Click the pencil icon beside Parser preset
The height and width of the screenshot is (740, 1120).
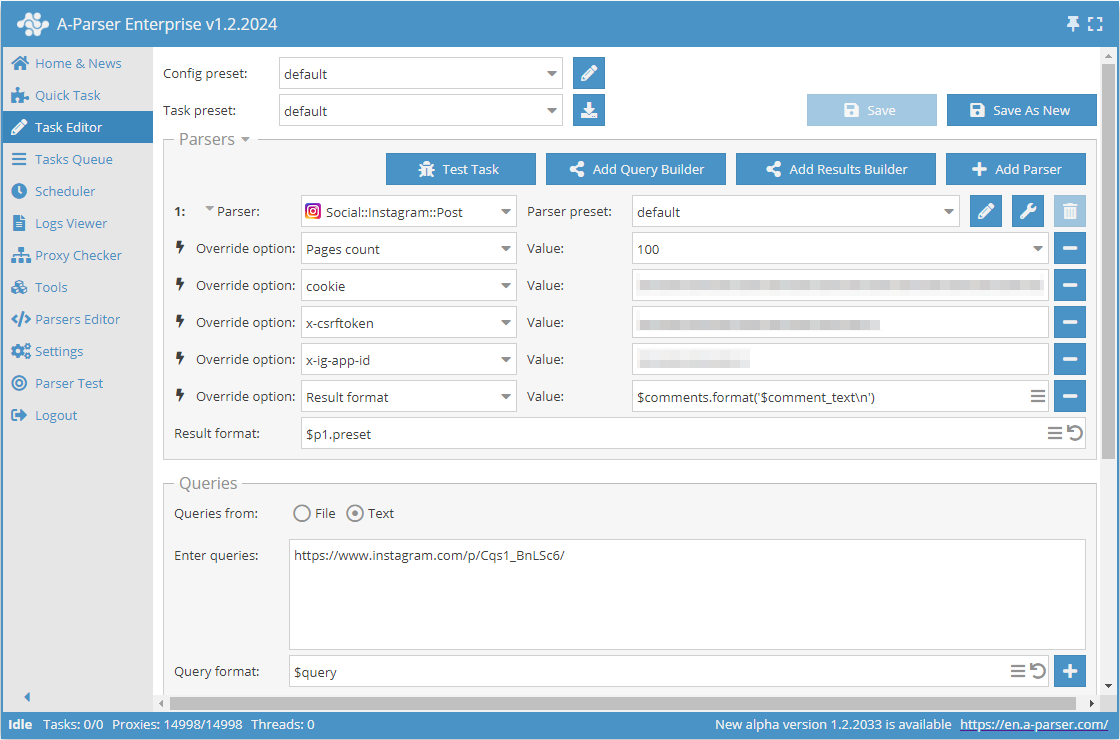tap(986, 212)
